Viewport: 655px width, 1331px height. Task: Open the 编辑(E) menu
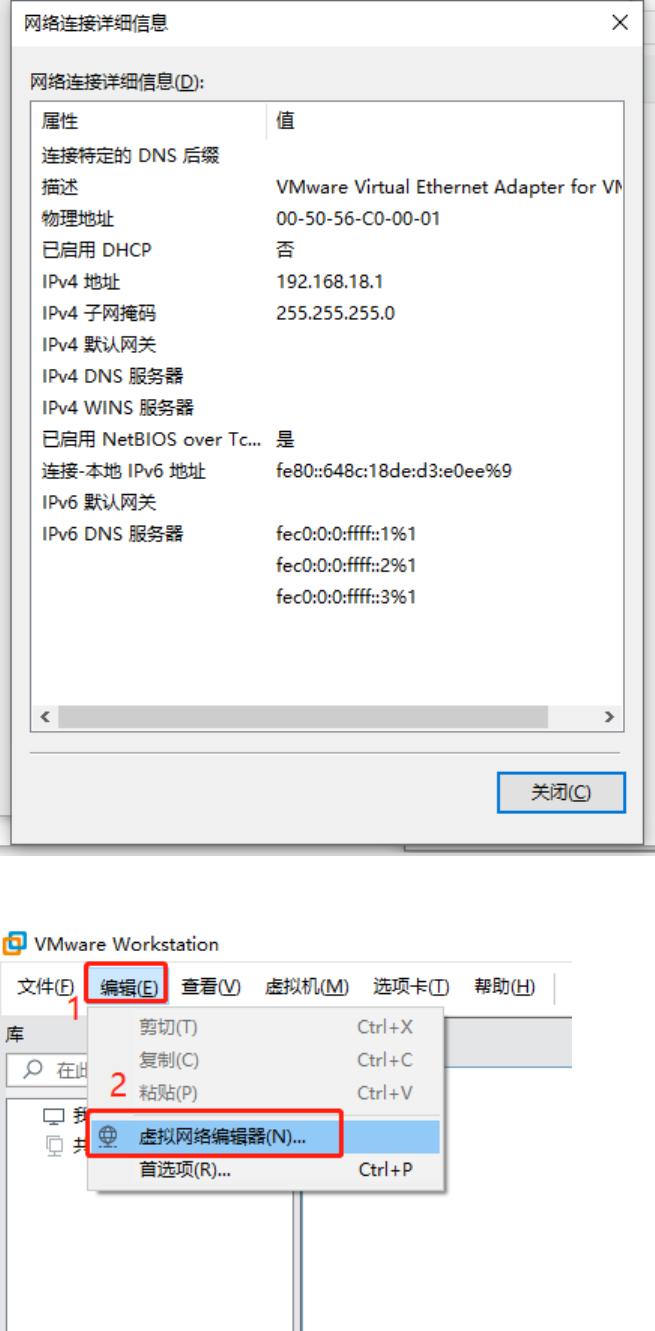pos(128,987)
